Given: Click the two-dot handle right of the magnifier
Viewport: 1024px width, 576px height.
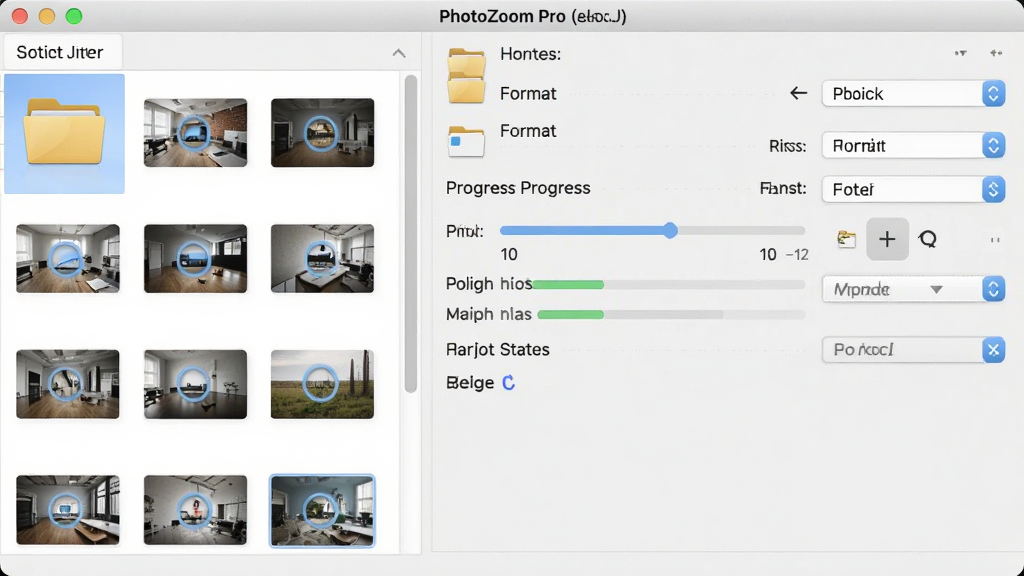Looking at the screenshot, I should 995,240.
